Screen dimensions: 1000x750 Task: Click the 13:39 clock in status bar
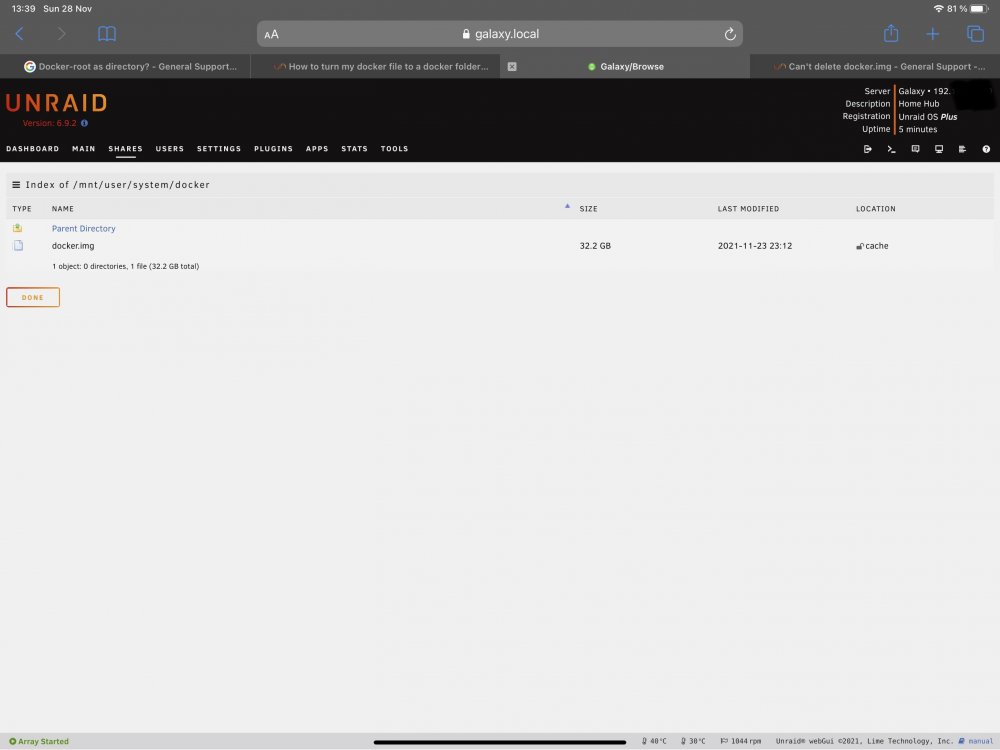24,8
